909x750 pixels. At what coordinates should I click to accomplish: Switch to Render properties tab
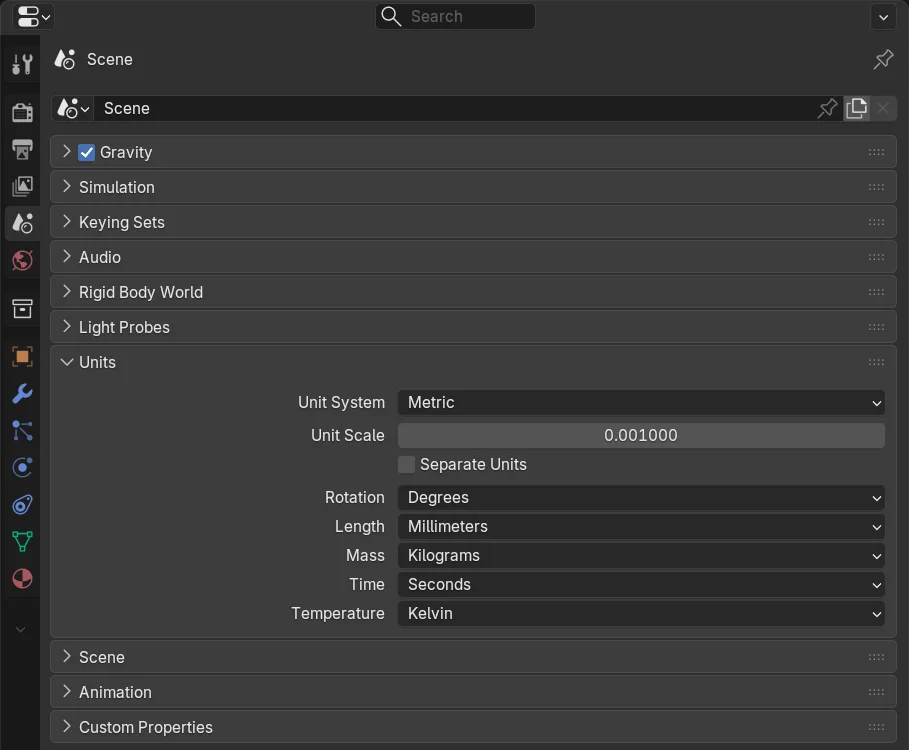22,112
